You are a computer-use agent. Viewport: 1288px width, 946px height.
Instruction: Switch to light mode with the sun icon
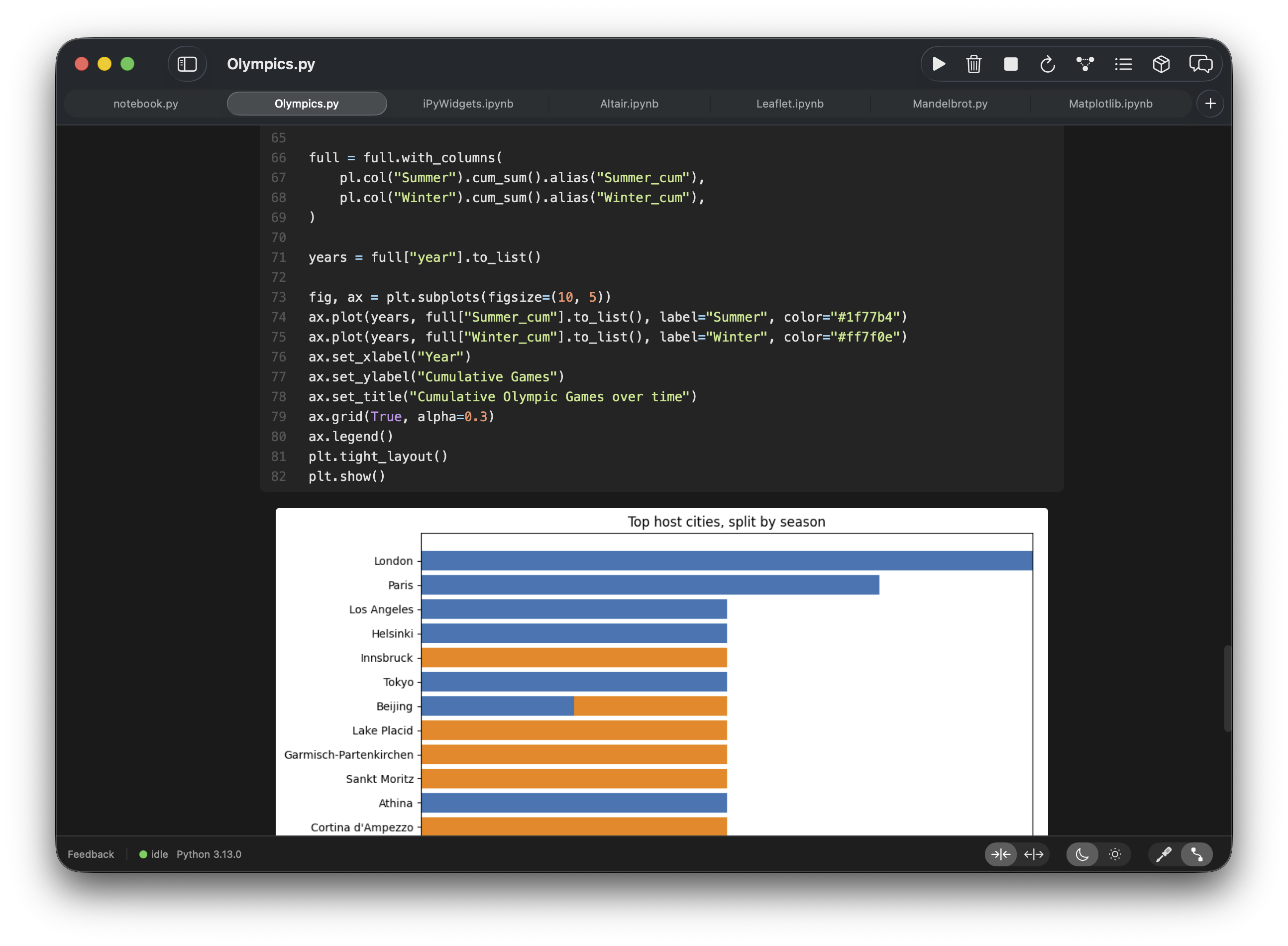[1114, 854]
